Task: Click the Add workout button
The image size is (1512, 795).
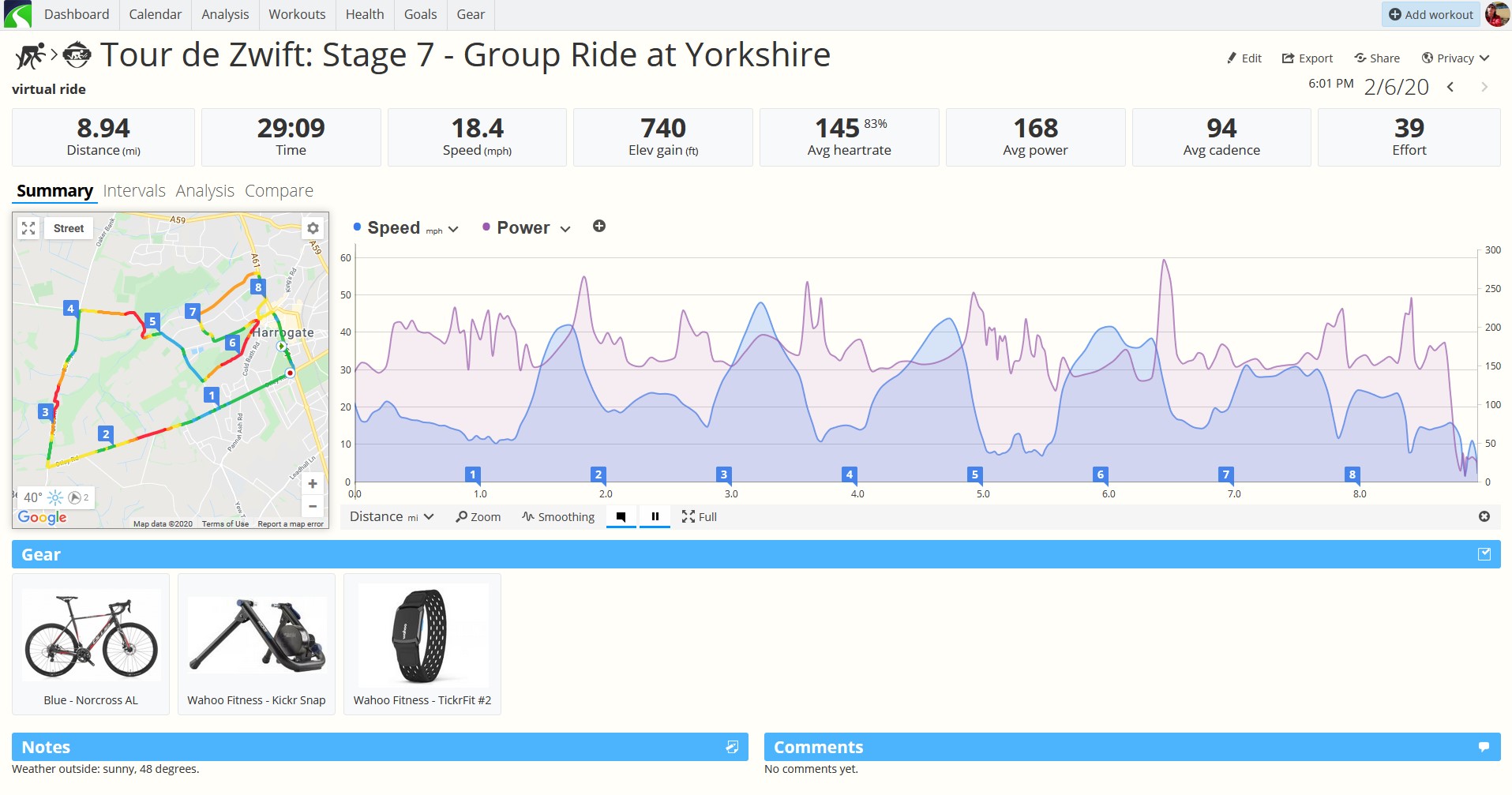Action: coord(1431,14)
